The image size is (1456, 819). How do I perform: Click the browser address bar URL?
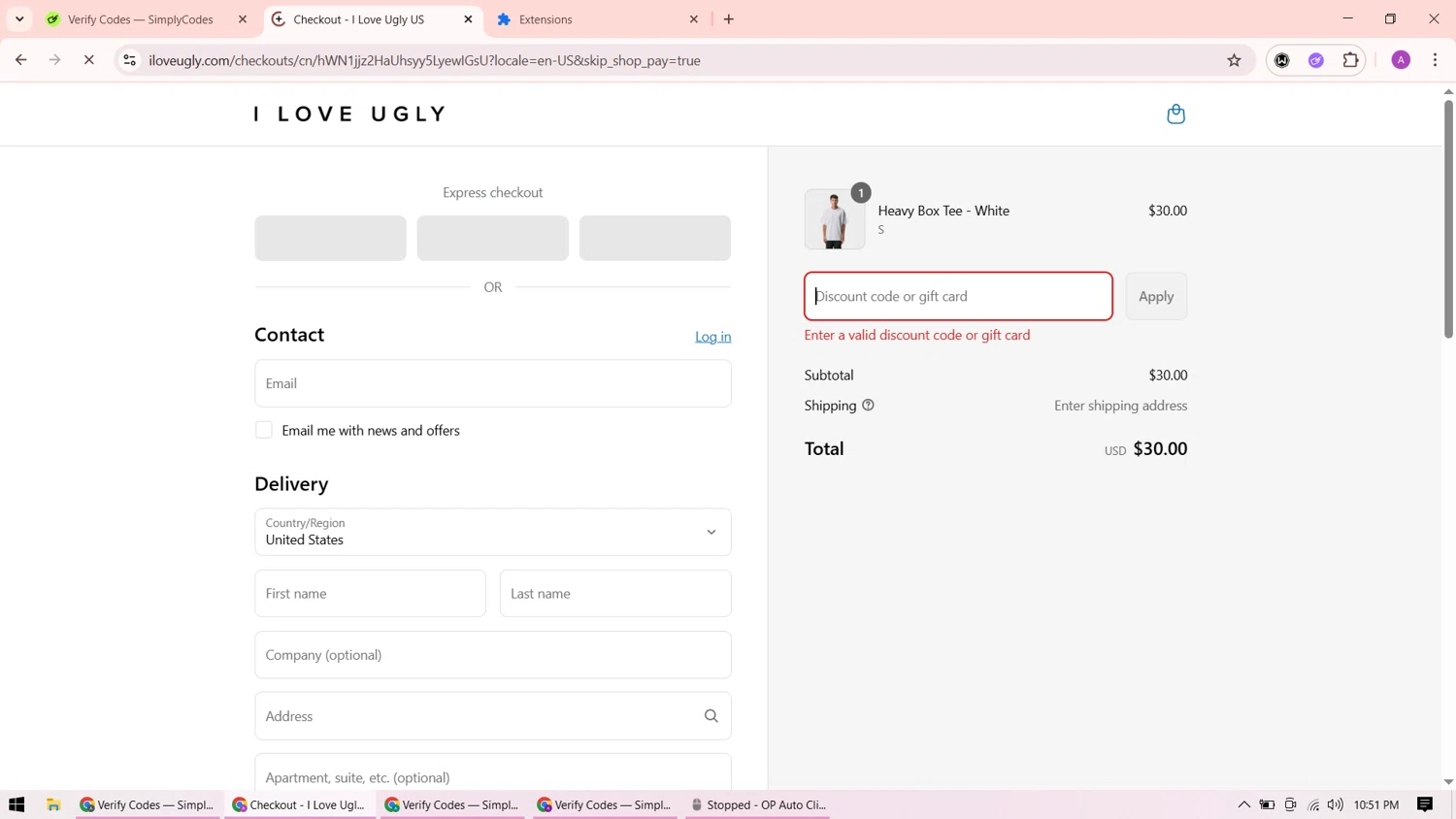[x=425, y=60]
